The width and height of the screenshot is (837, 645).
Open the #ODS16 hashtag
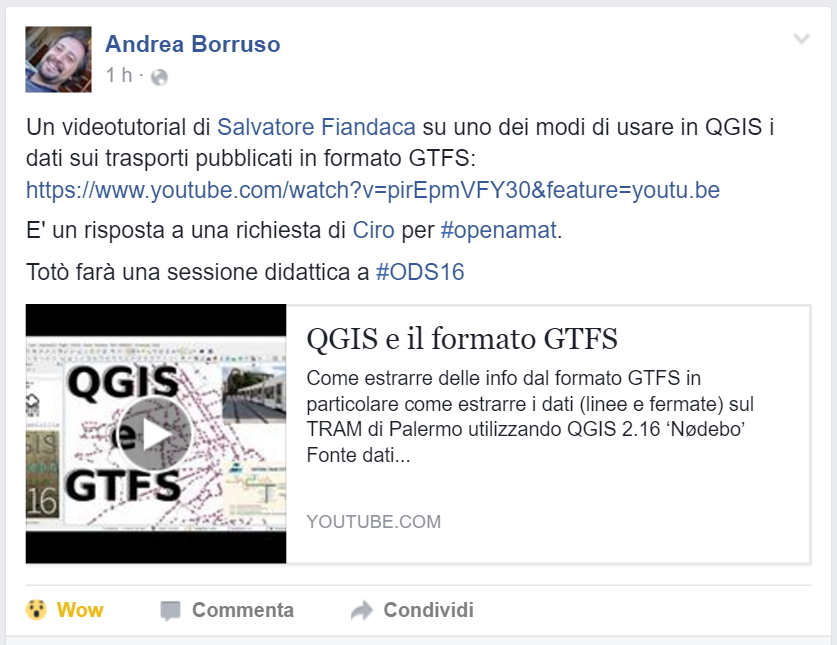click(420, 272)
